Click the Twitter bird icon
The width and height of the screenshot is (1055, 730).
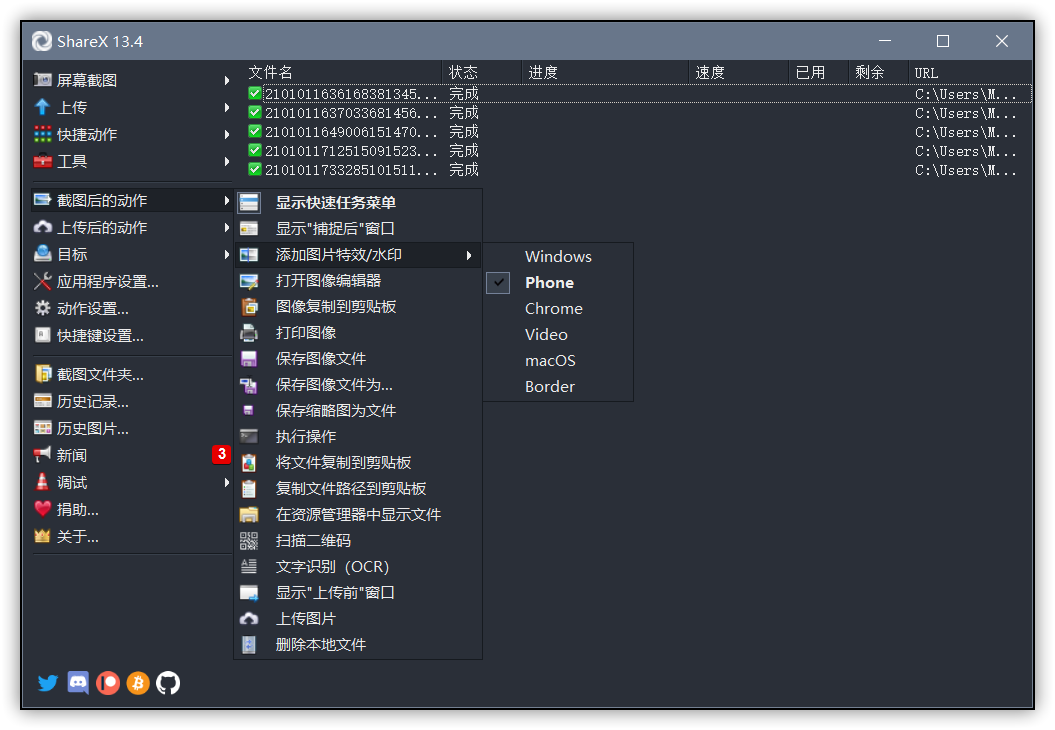47,683
